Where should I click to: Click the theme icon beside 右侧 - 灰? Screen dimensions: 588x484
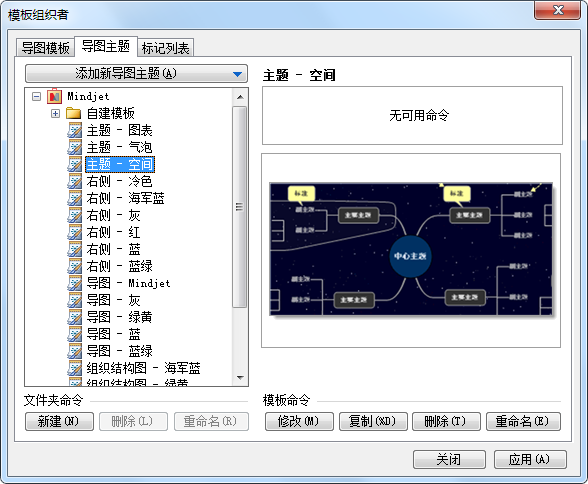pos(75,215)
